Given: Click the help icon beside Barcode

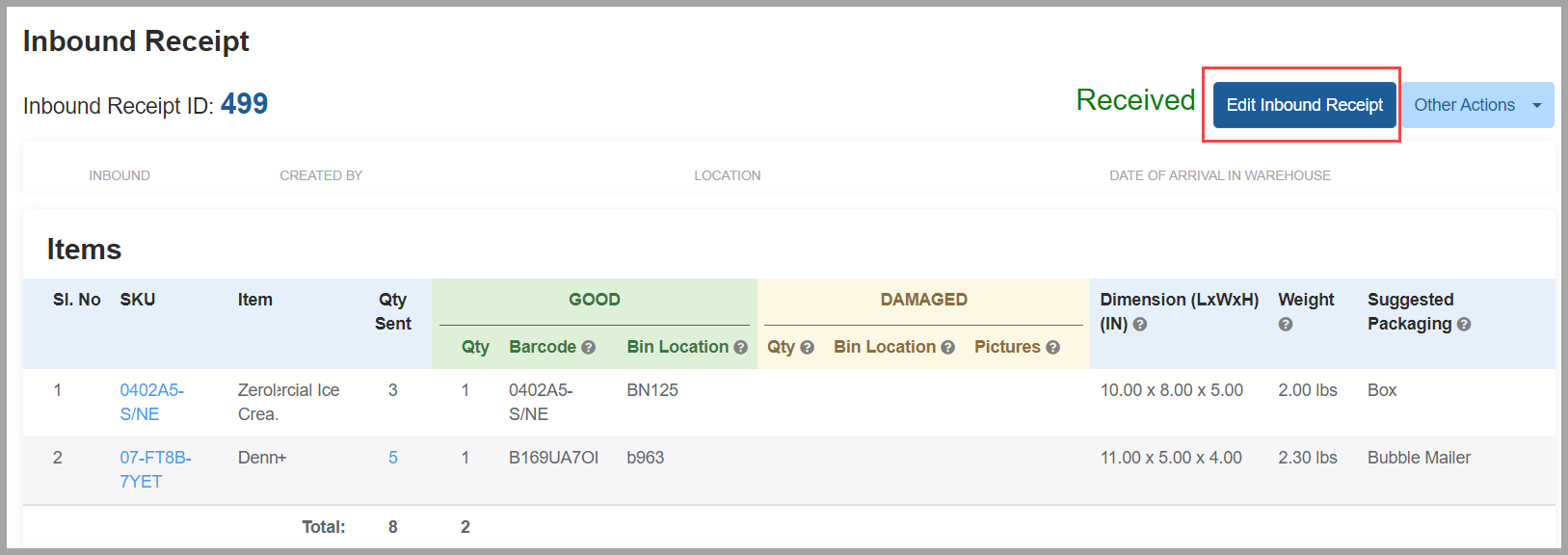Looking at the screenshot, I should [588, 348].
